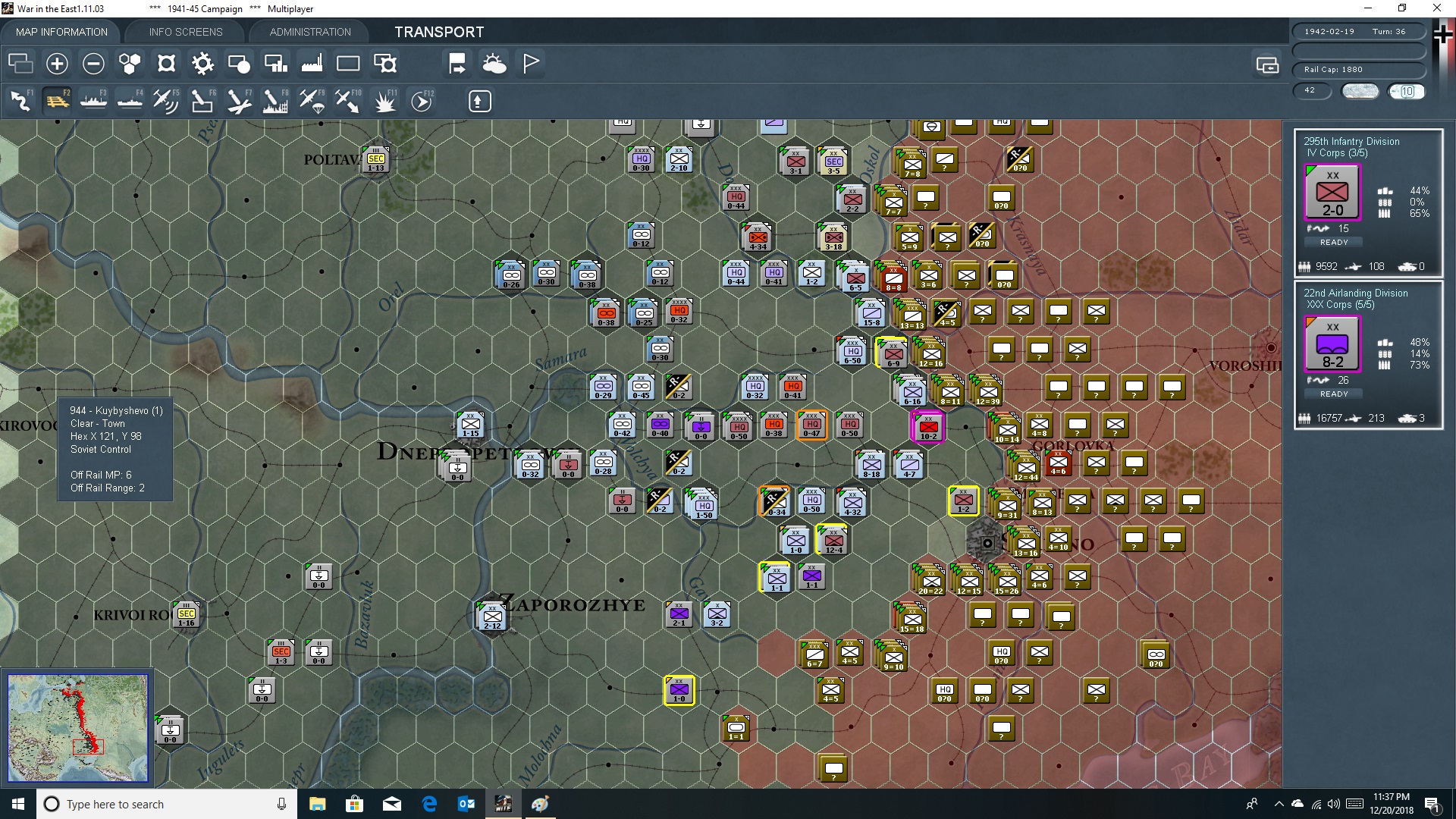Select the F2 rail transport mode icon
The height and width of the screenshot is (819, 1456).
57,101
